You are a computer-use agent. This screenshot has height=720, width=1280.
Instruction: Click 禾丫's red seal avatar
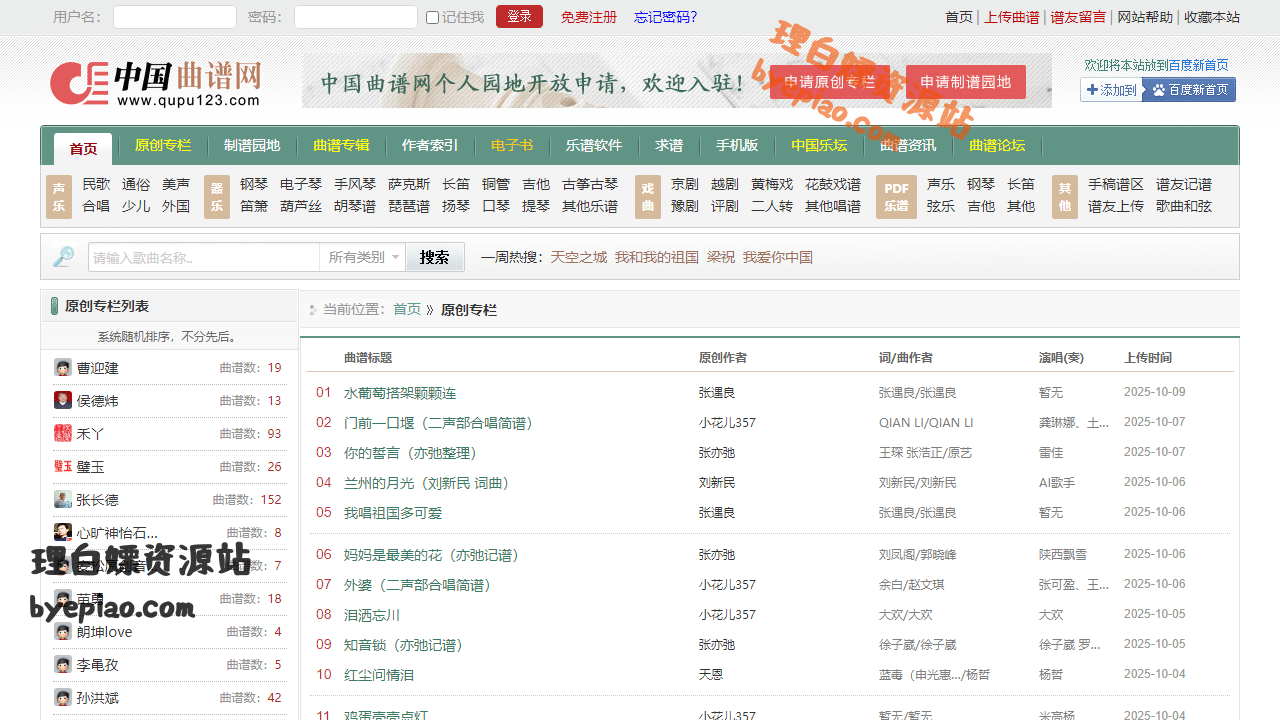pos(63,433)
